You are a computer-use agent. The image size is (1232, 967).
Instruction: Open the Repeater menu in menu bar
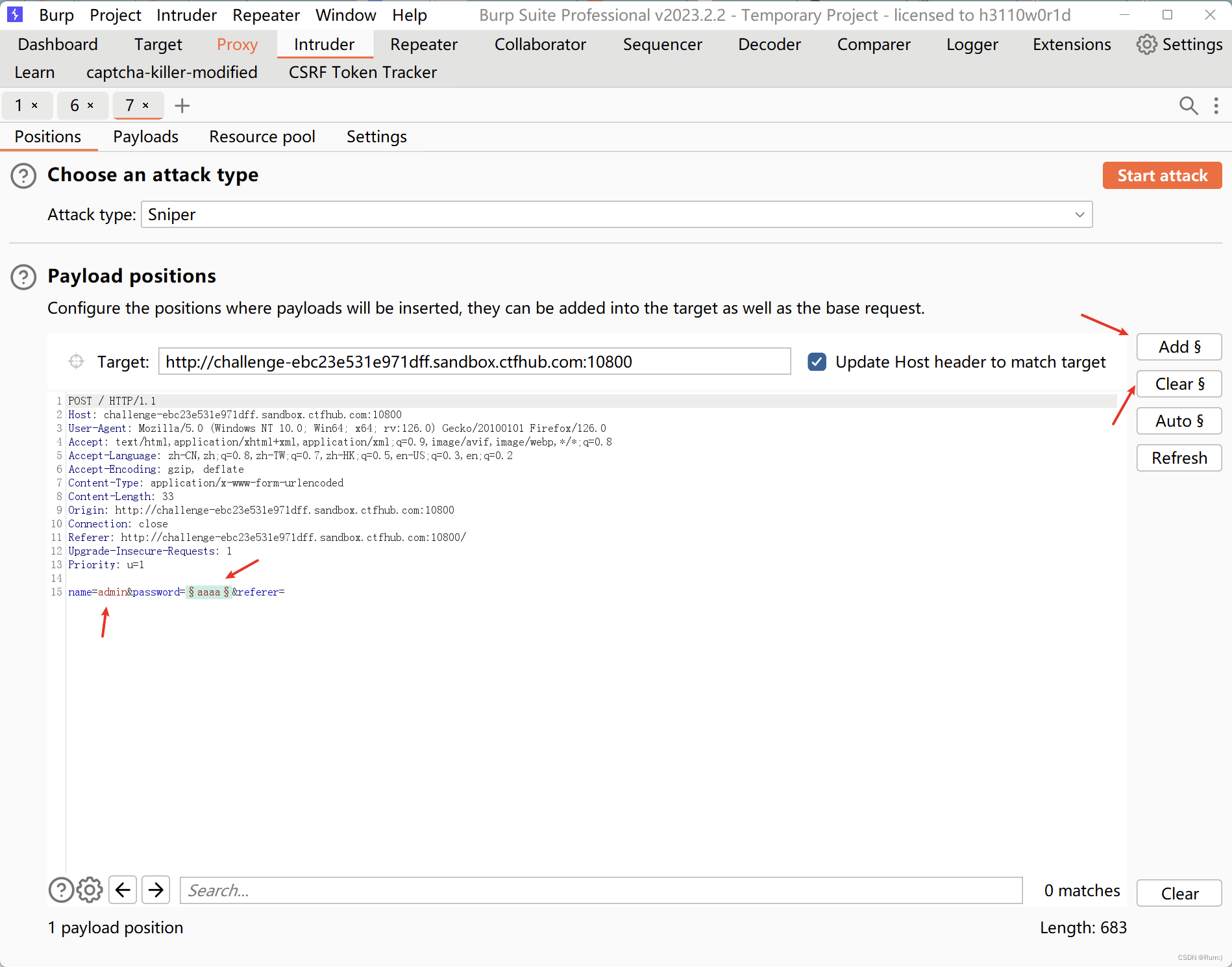266,14
